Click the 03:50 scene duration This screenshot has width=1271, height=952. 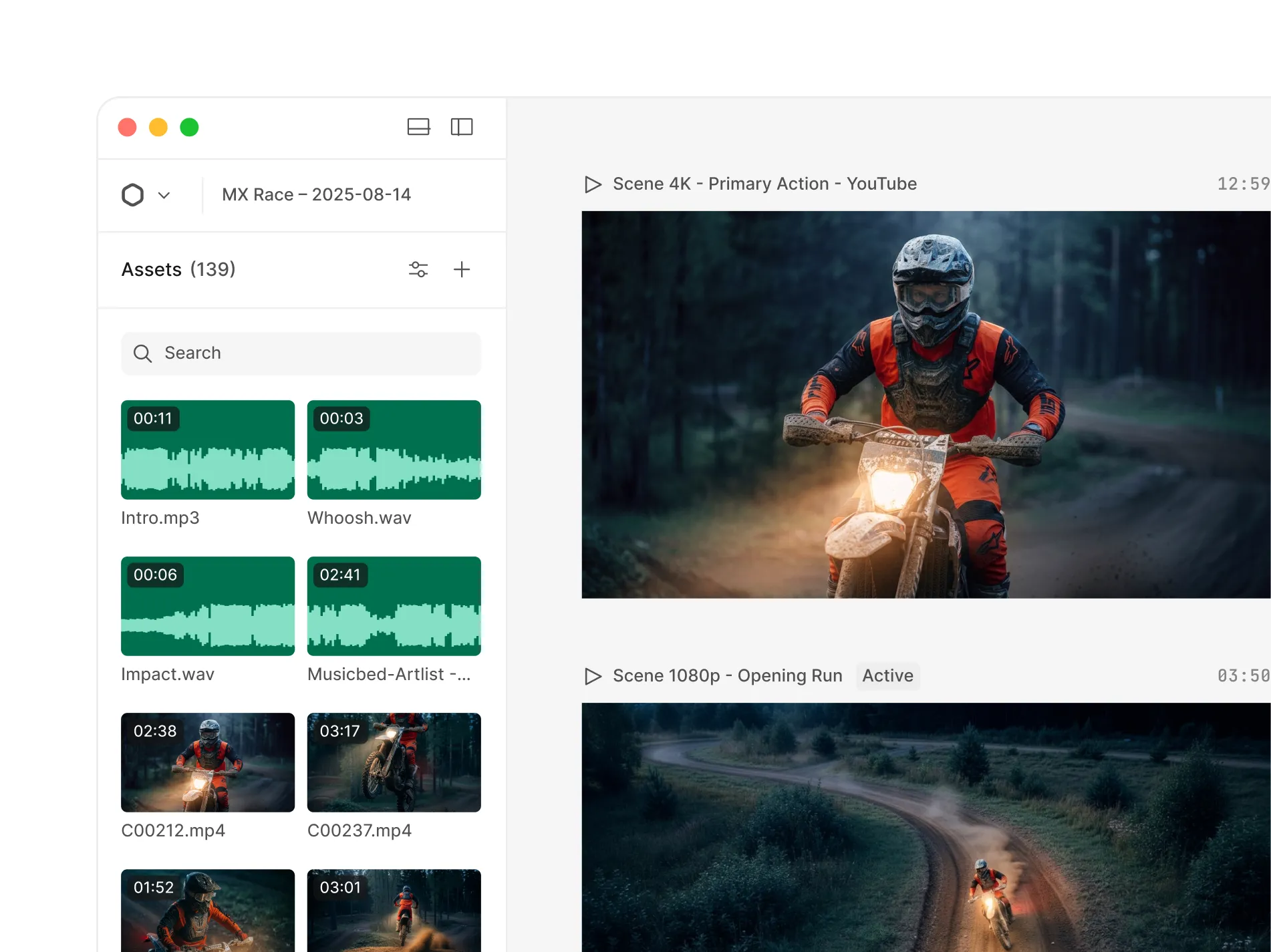(1244, 676)
